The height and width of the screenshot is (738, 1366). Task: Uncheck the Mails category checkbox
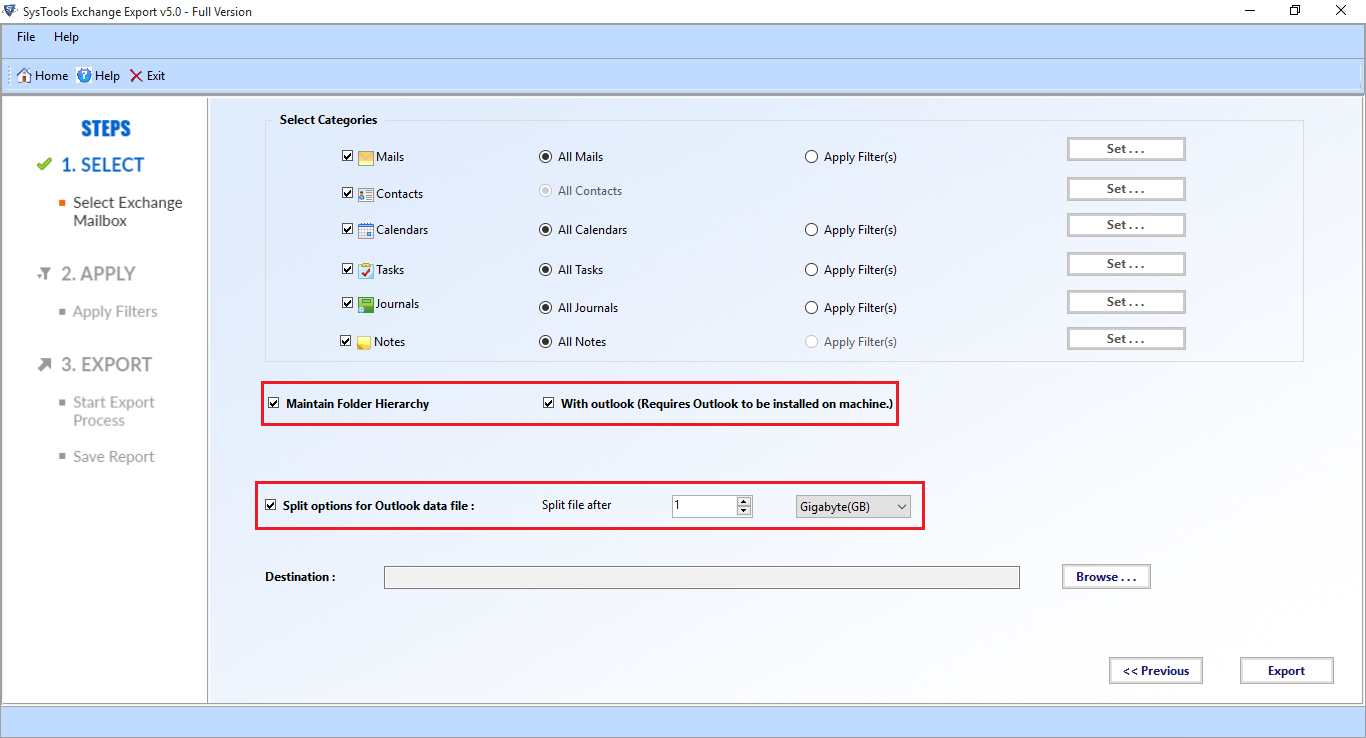pyautogui.click(x=347, y=156)
